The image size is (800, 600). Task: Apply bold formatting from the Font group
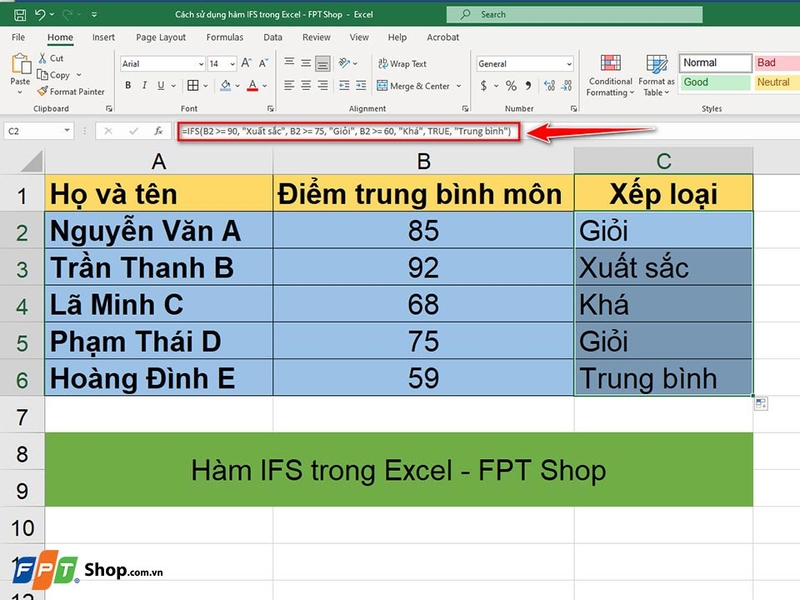tap(128, 84)
